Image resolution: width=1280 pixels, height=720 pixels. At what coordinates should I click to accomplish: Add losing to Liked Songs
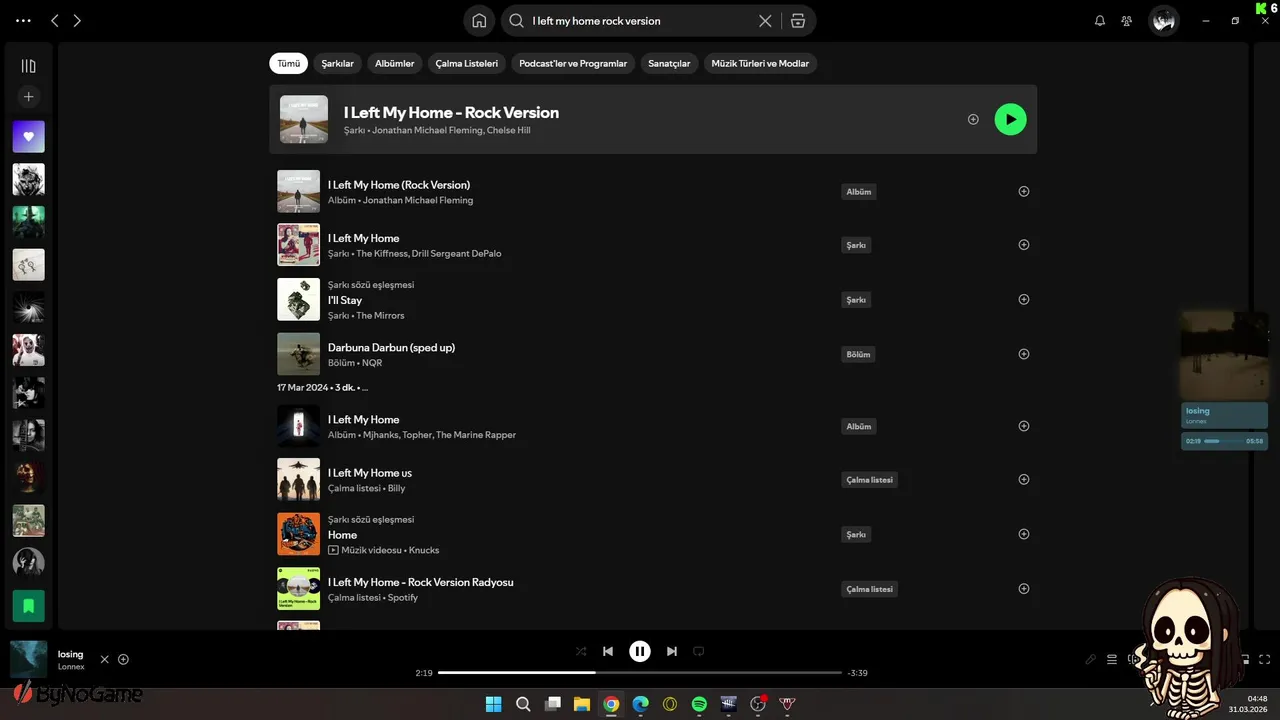click(x=123, y=659)
